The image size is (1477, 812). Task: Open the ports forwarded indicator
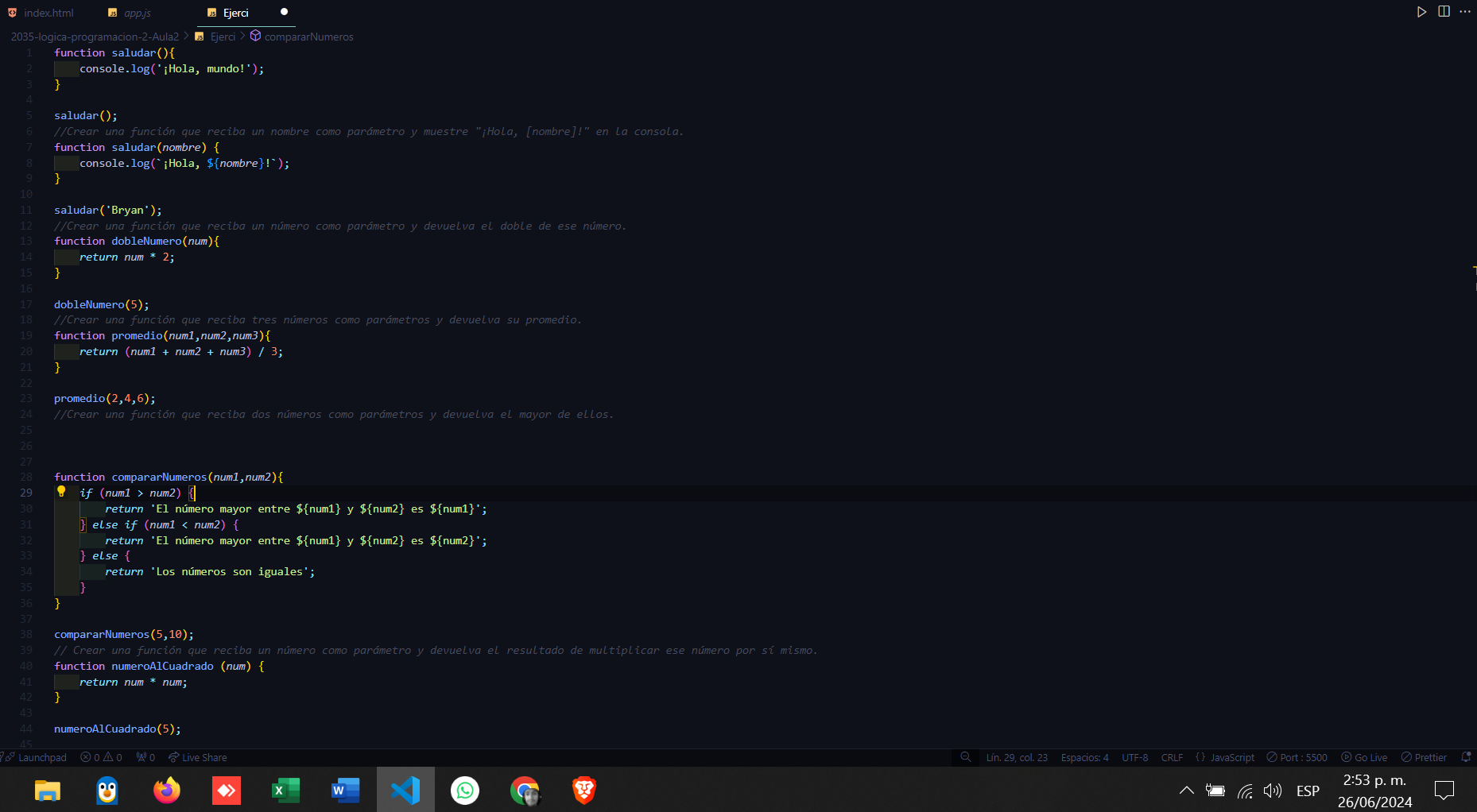tap(145, 757)
